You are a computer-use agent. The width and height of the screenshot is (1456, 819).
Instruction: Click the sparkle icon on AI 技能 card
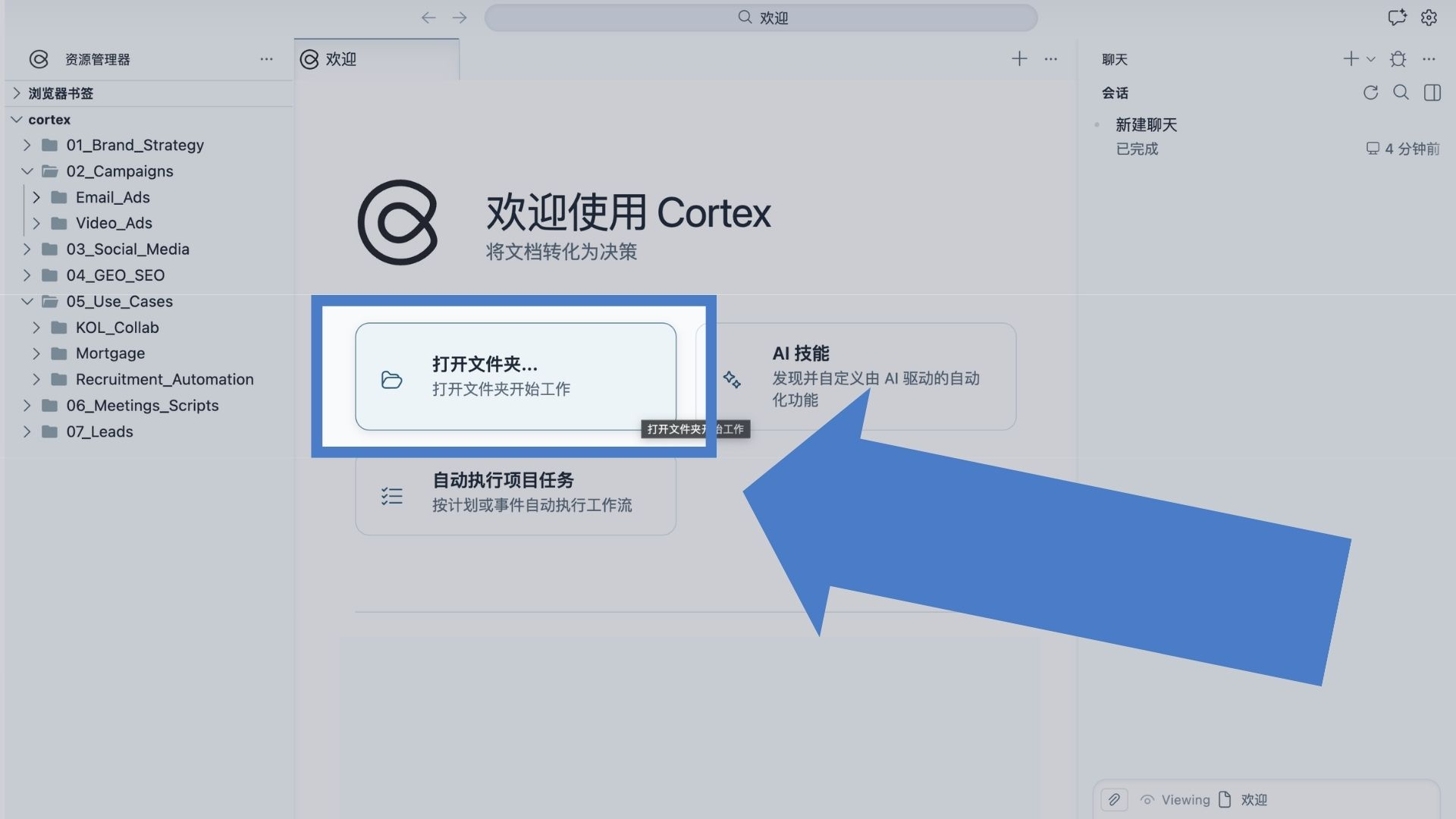pos(732,379)
